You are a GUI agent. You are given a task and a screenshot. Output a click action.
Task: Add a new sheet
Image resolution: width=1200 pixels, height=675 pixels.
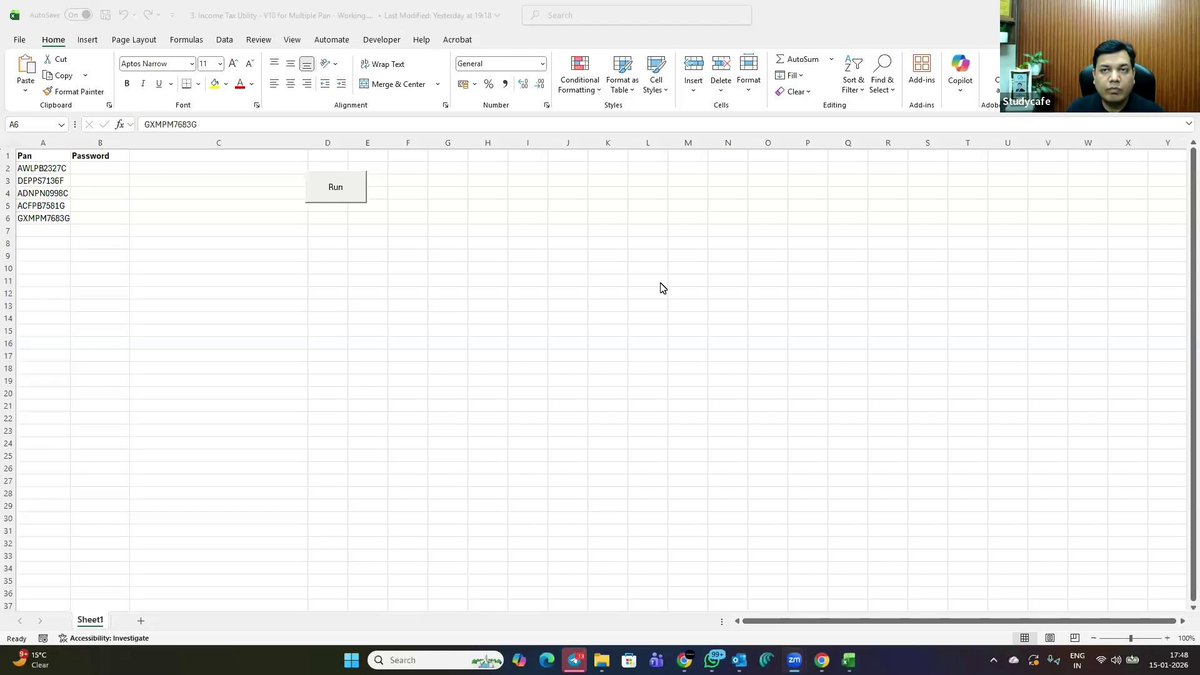[x=140, y=621]
